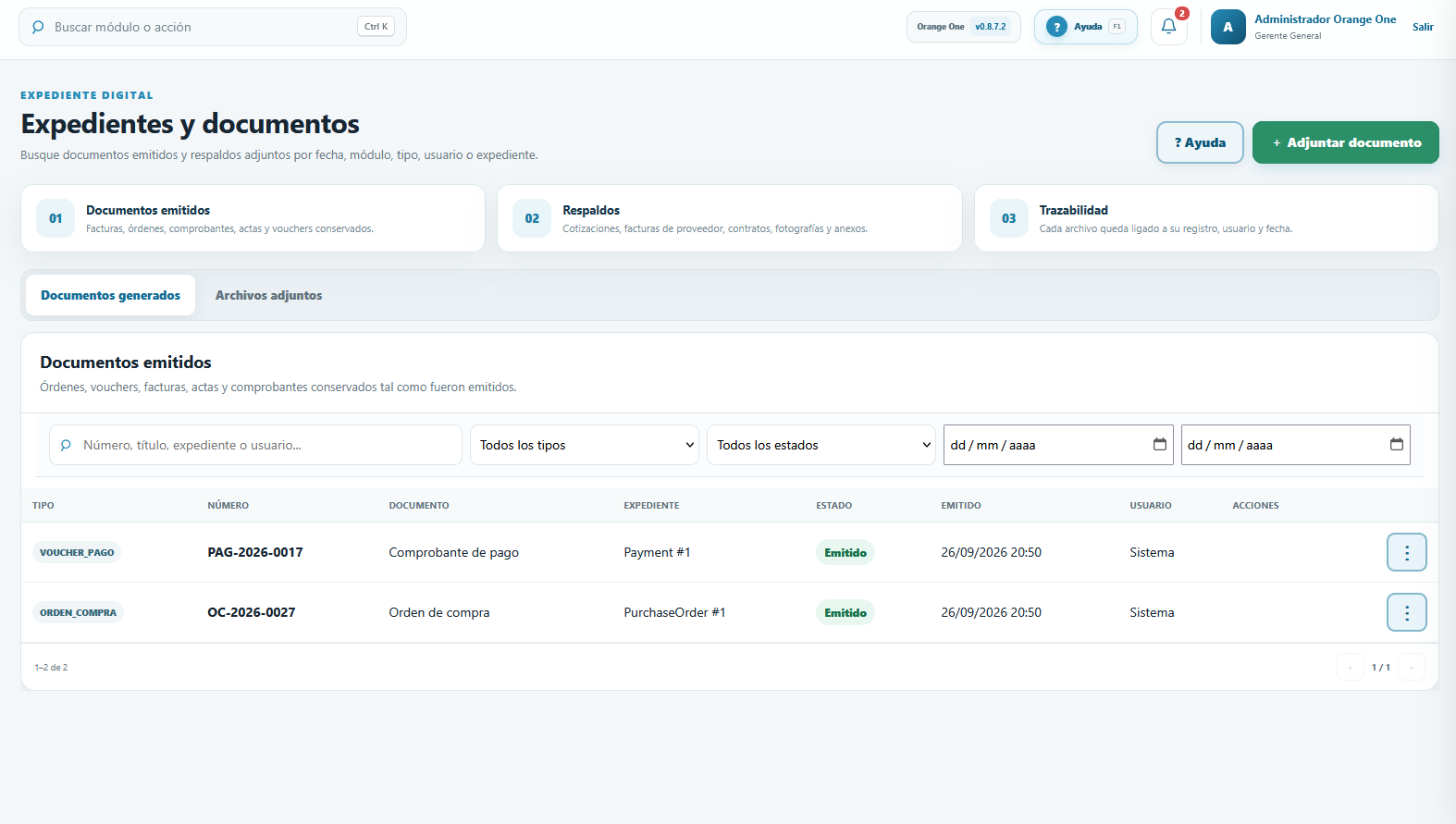Click the Payment #1 expediente cell

657,552
